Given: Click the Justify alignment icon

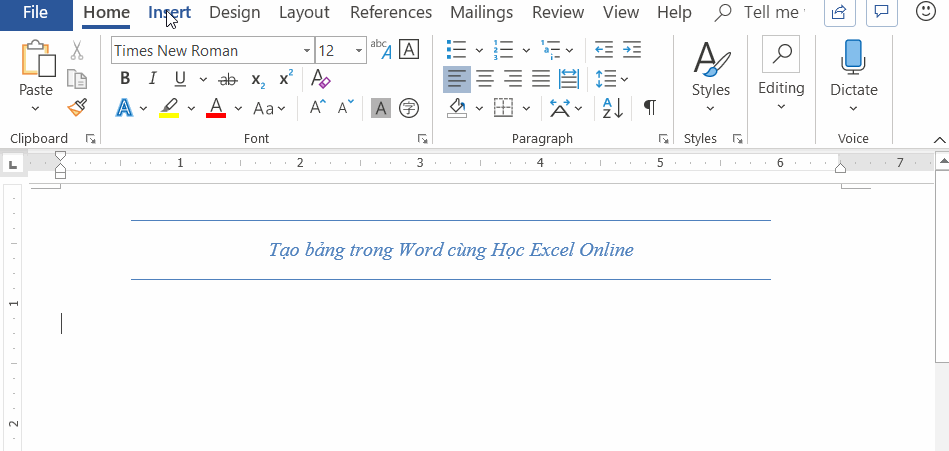Looking at the screenshot, I should click(x=541, y=79).
